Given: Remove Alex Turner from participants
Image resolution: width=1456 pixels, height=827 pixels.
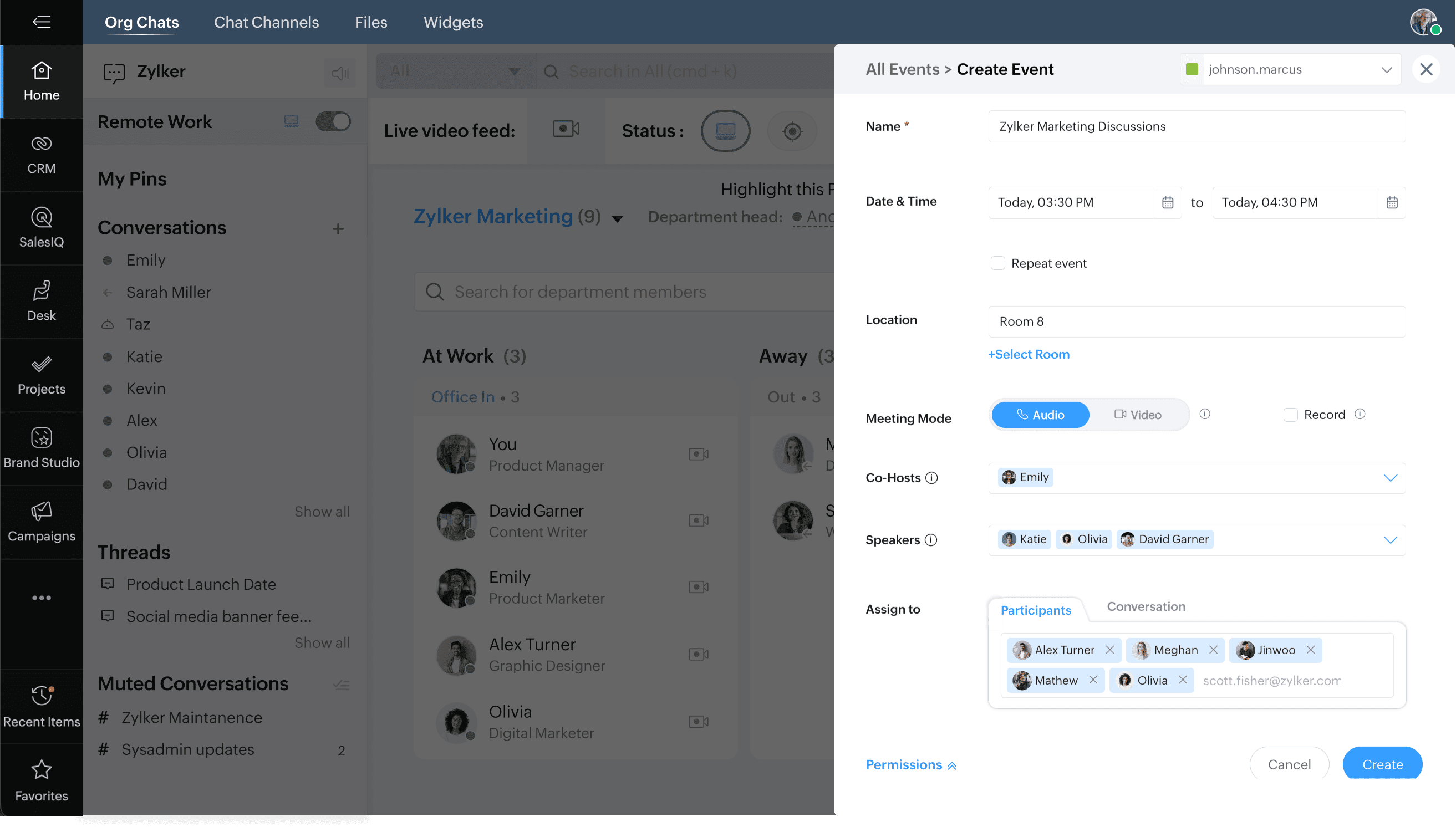Looking at the screenshot, I should [x=1109, y=649].
